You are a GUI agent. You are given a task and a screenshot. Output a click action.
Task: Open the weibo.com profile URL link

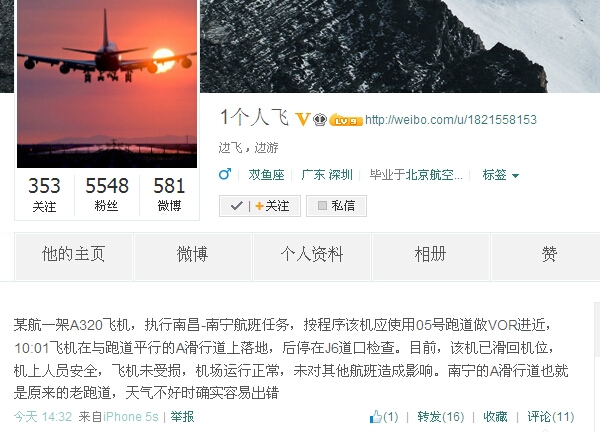coord(451,120)
